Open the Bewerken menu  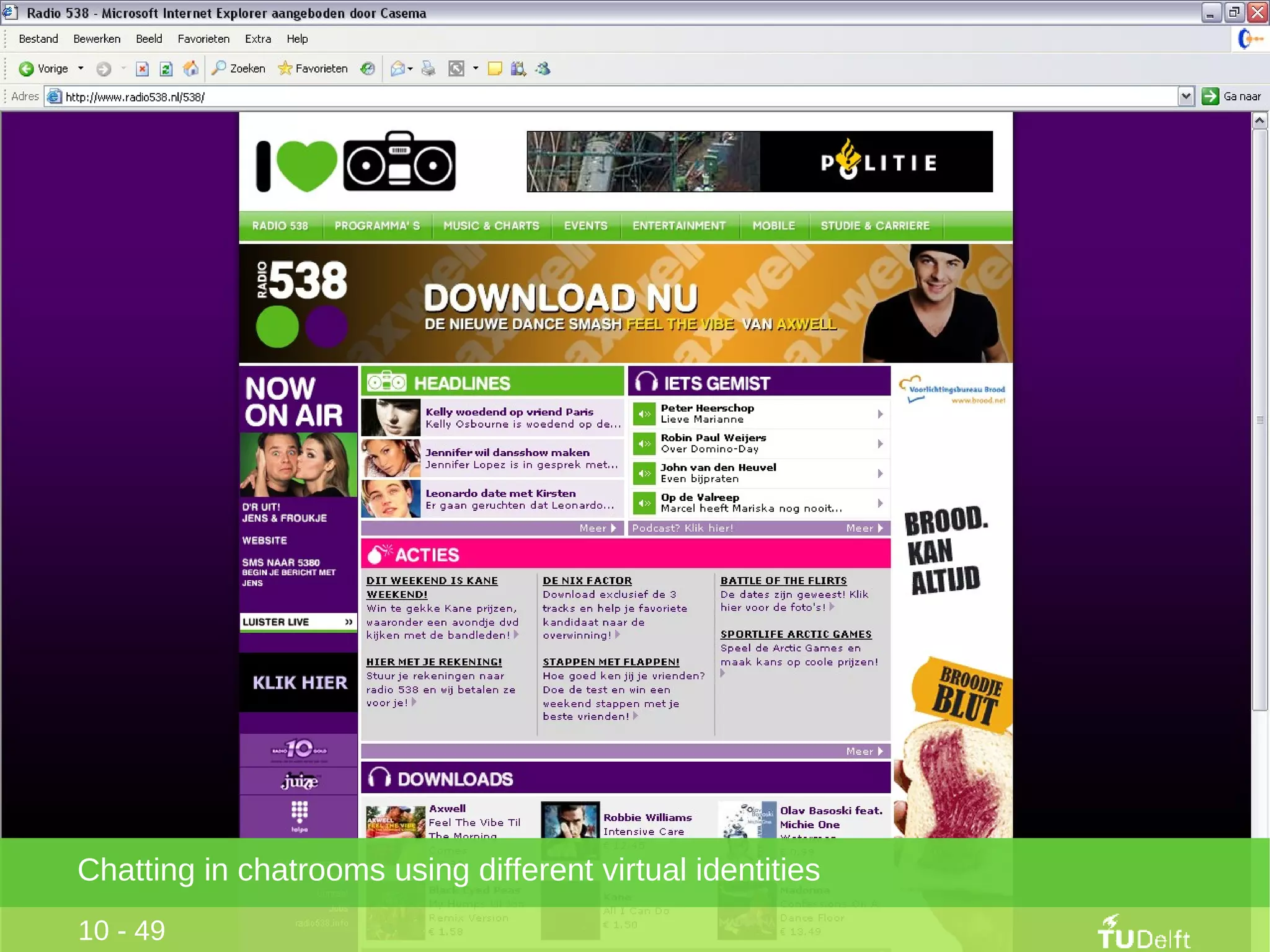coord(97,39)
